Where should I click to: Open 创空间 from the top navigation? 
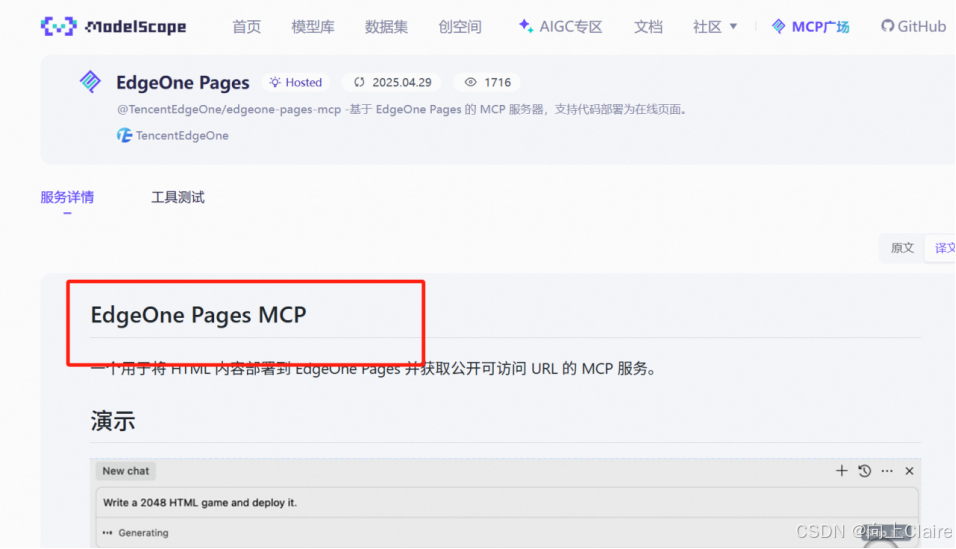point(460,27)
